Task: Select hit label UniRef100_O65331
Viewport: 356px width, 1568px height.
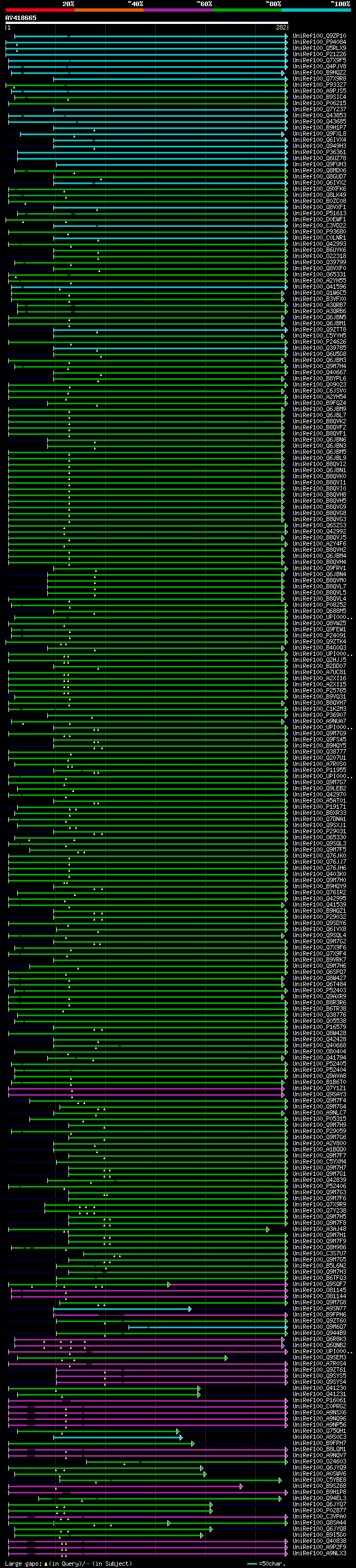Action: (319, 275)
